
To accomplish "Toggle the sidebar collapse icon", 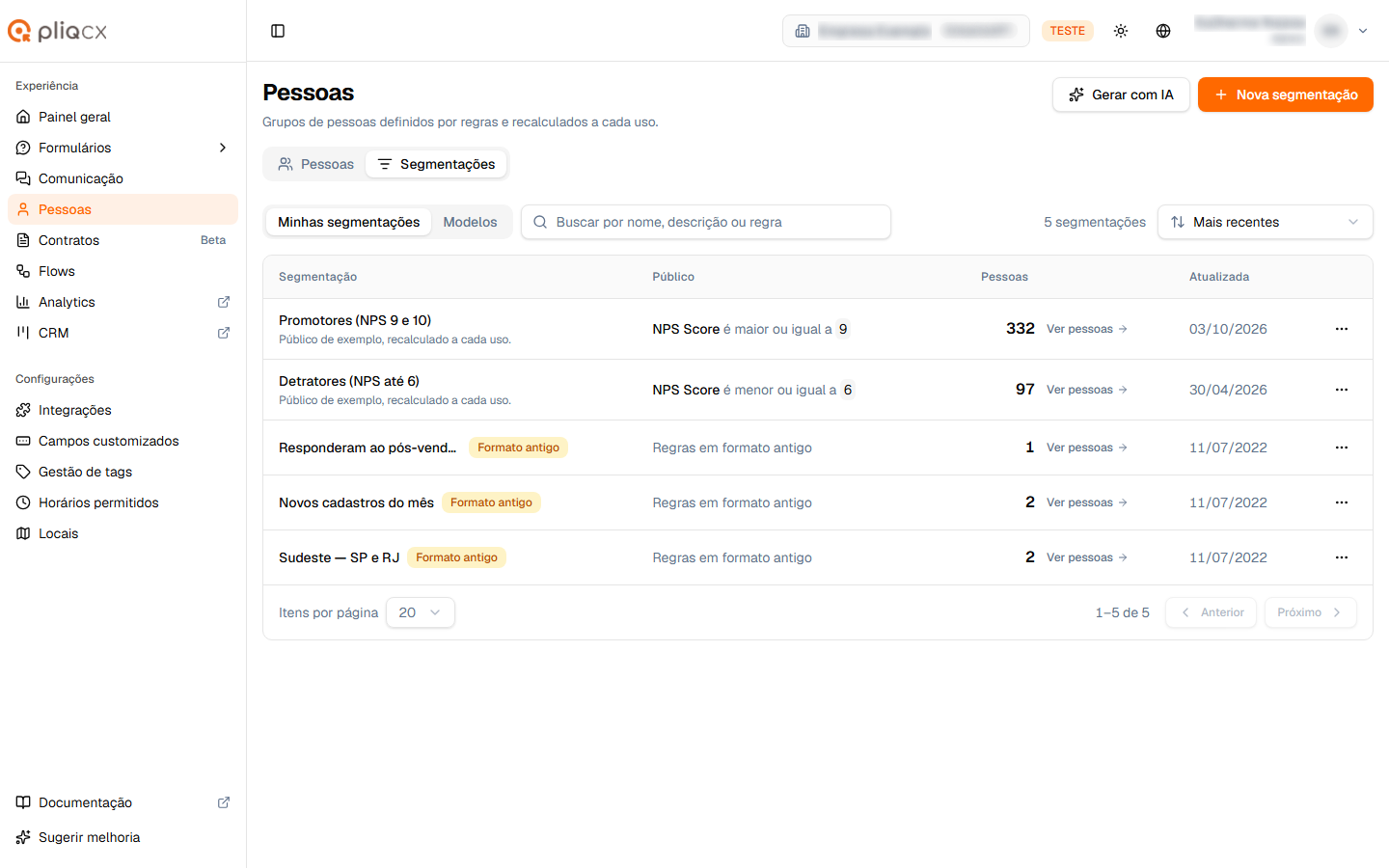I will tap(278, 31).
